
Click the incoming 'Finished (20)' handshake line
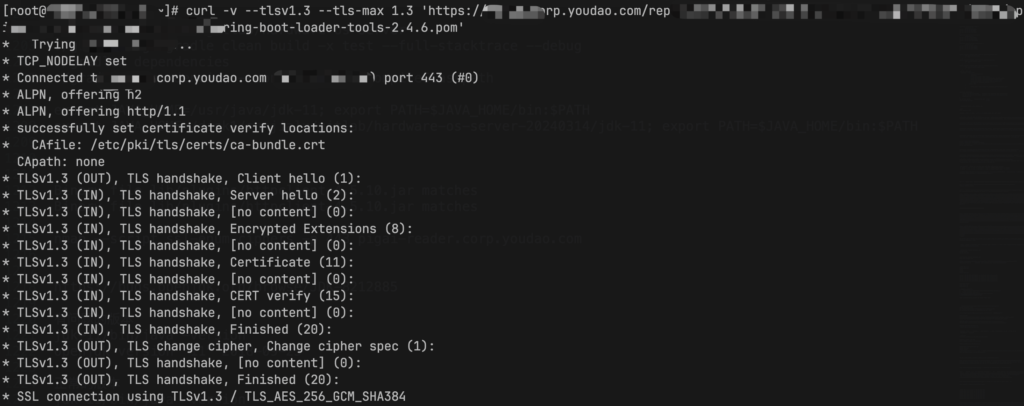point(167,329)
